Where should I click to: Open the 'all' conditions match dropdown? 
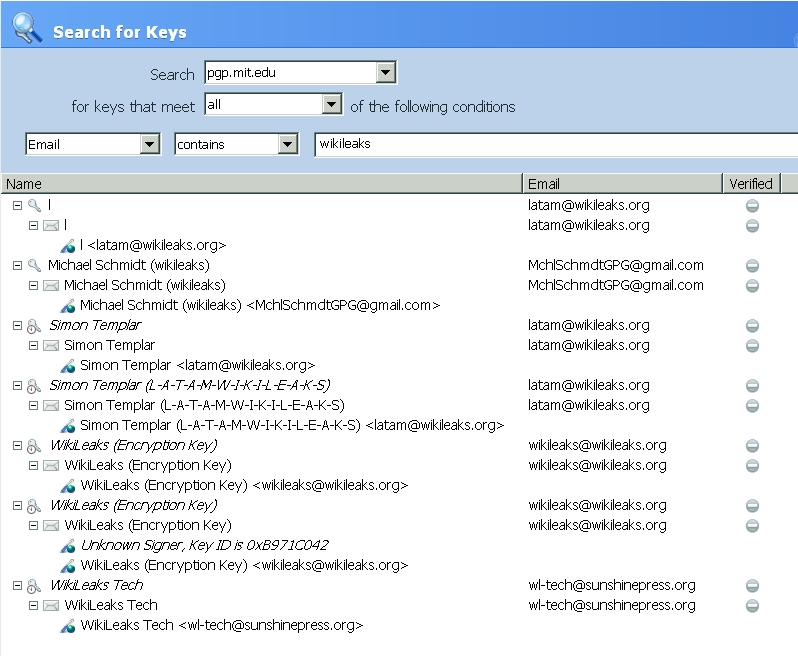tap(331, 104)
